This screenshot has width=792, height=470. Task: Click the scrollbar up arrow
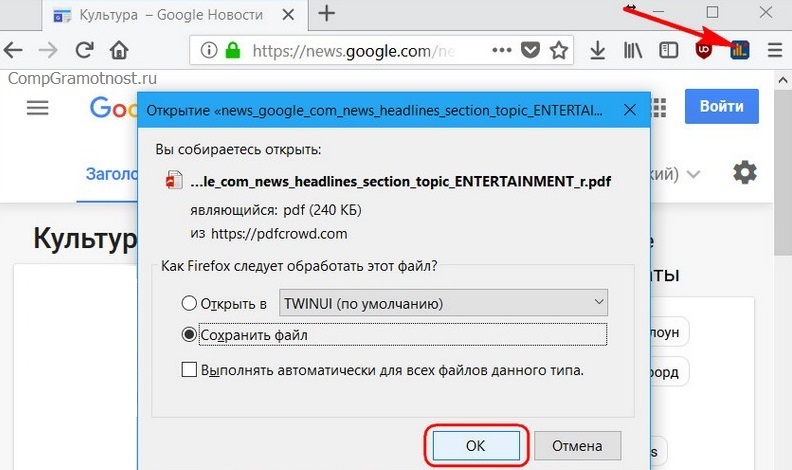coord(782,80)
